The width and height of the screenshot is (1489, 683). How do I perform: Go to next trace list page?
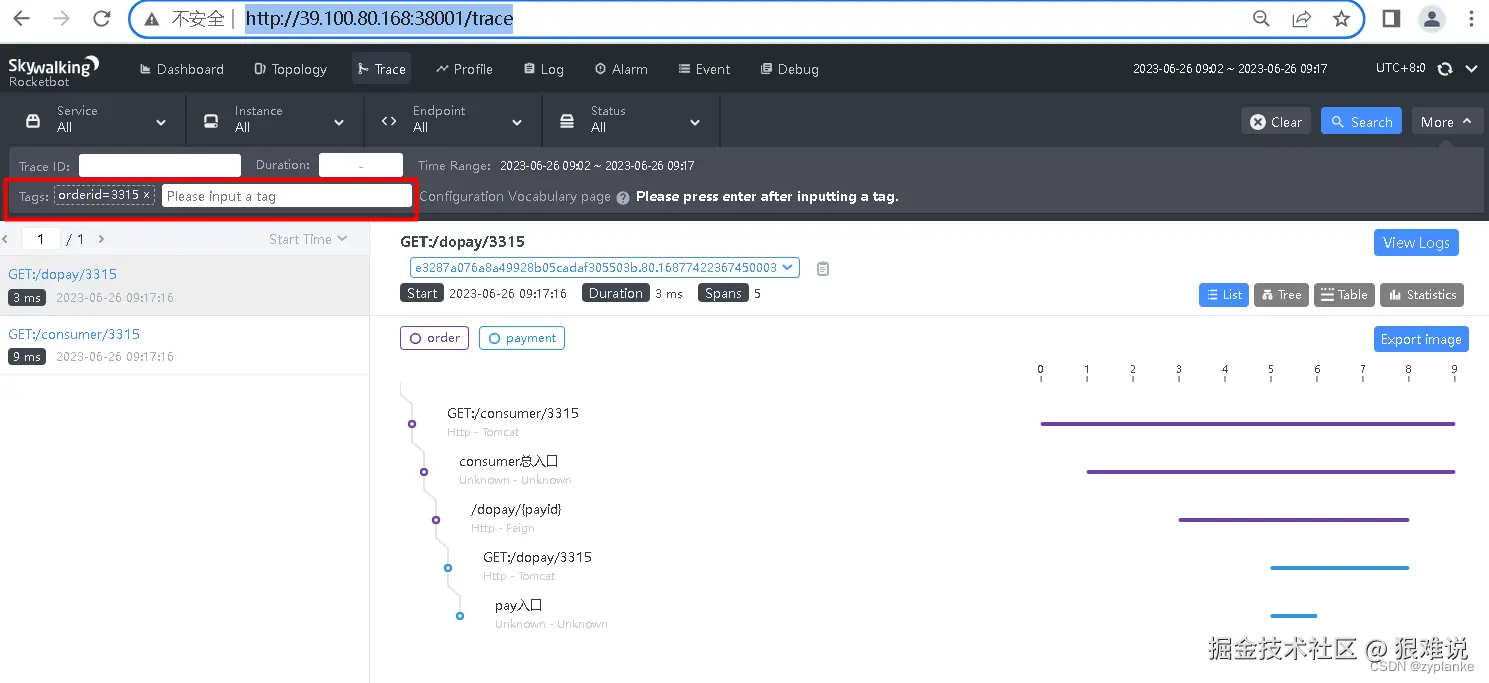click(x=101, y=239)
